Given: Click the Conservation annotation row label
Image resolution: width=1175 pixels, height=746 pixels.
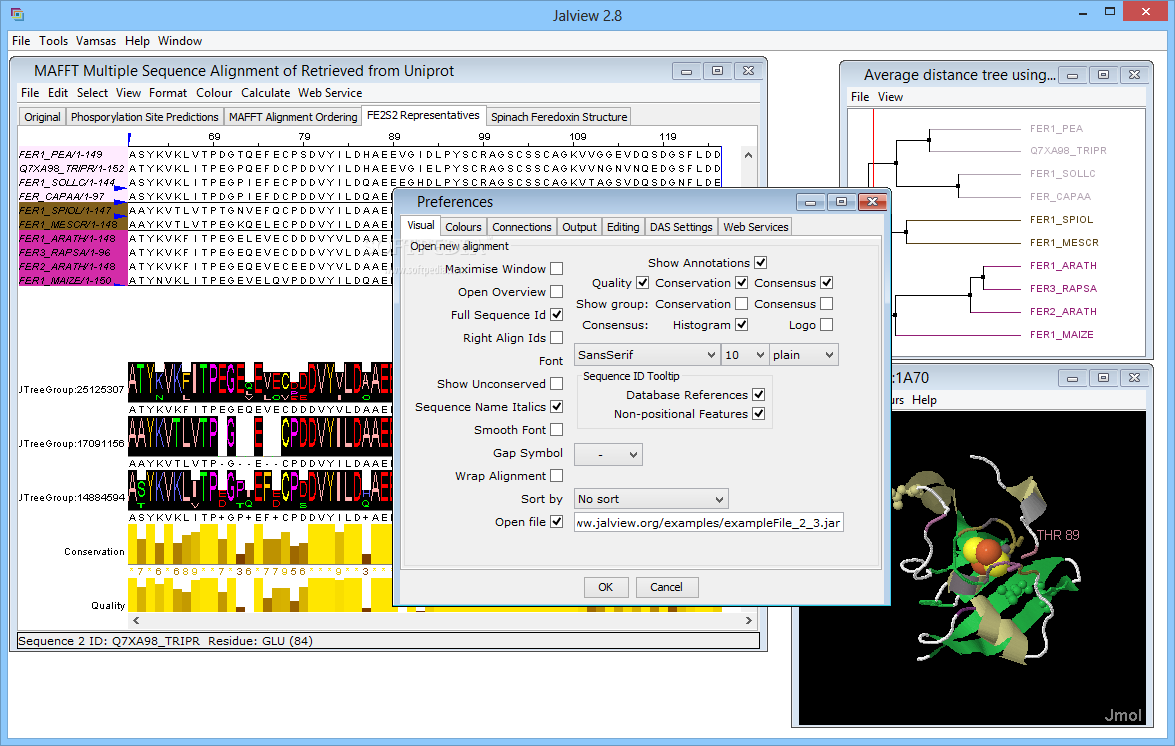Looking at the screenshot, I should (94, 551).
